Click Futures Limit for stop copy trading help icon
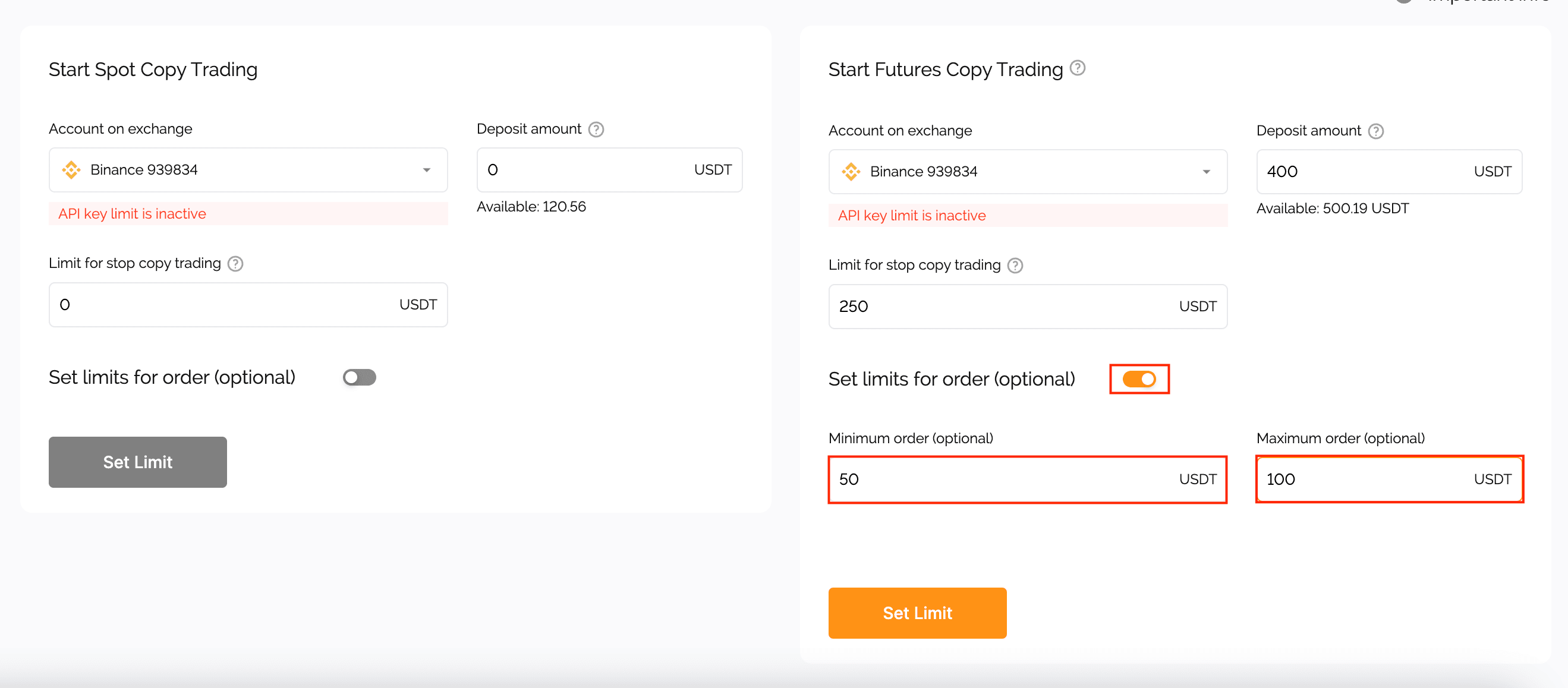Viewport: 1568px width, 688px height. point(1015,266)
